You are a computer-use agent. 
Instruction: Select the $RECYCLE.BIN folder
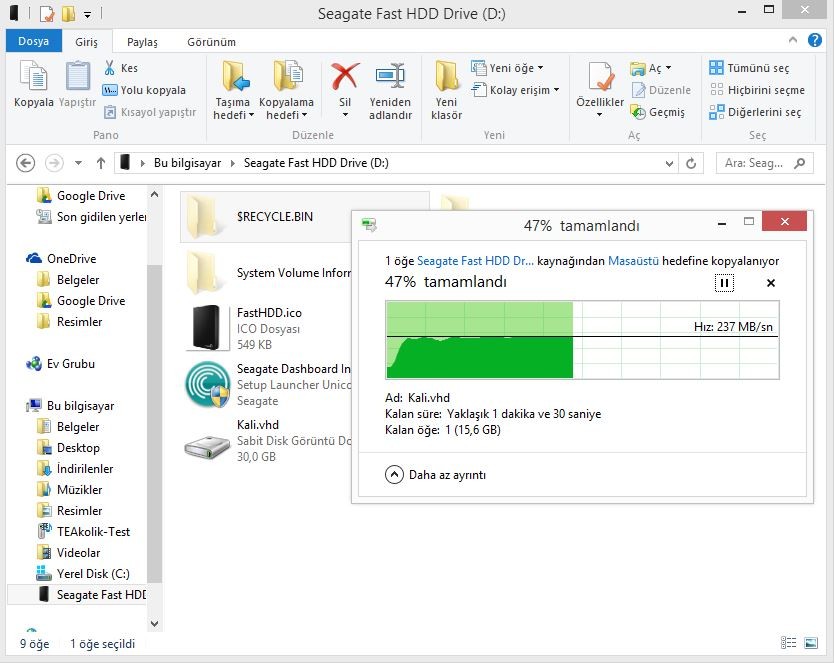click(x=305, y=217)
